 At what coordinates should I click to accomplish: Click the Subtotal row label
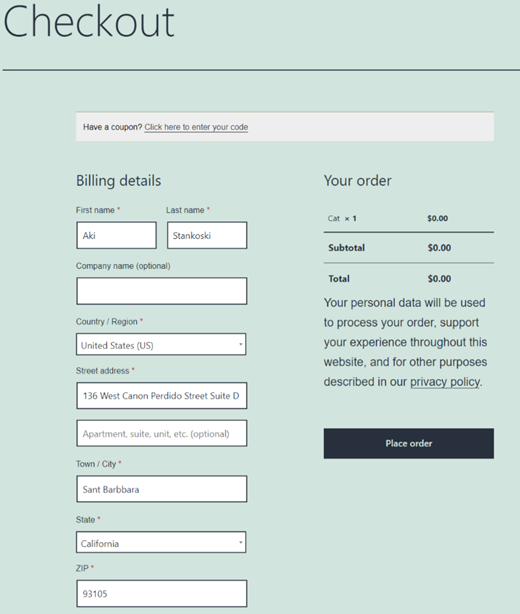(x=347, y=247)
